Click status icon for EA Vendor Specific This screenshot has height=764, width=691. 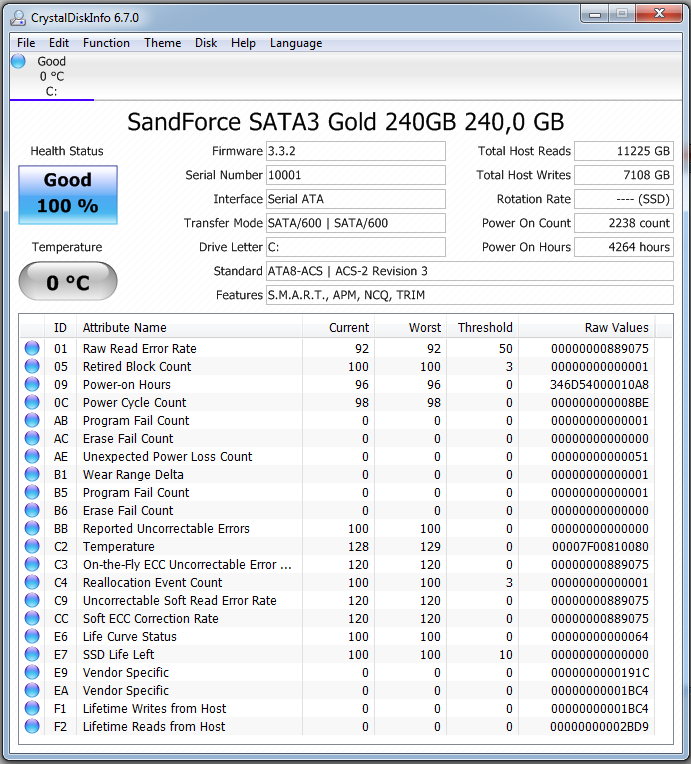[x=32, y=690]
